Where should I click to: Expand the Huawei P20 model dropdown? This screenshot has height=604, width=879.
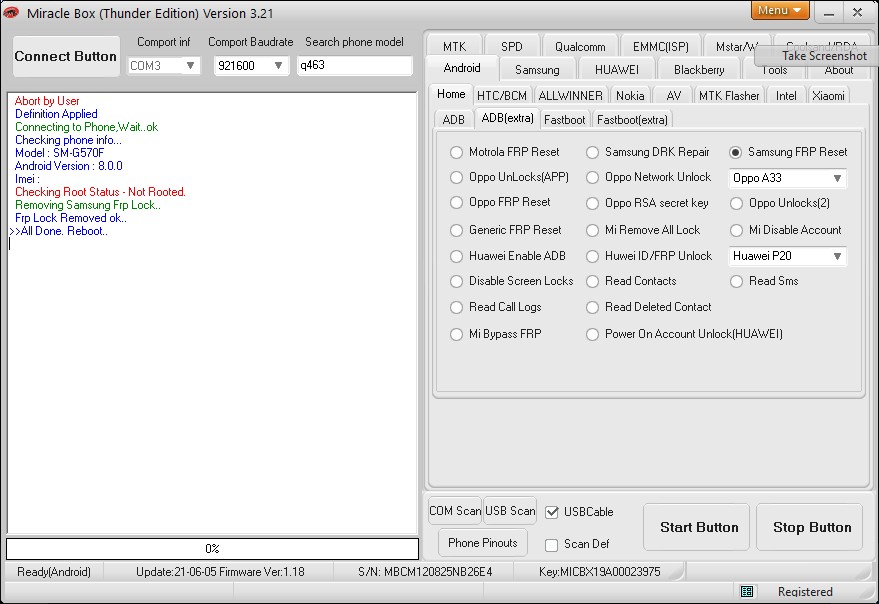(x=787, y=256)
